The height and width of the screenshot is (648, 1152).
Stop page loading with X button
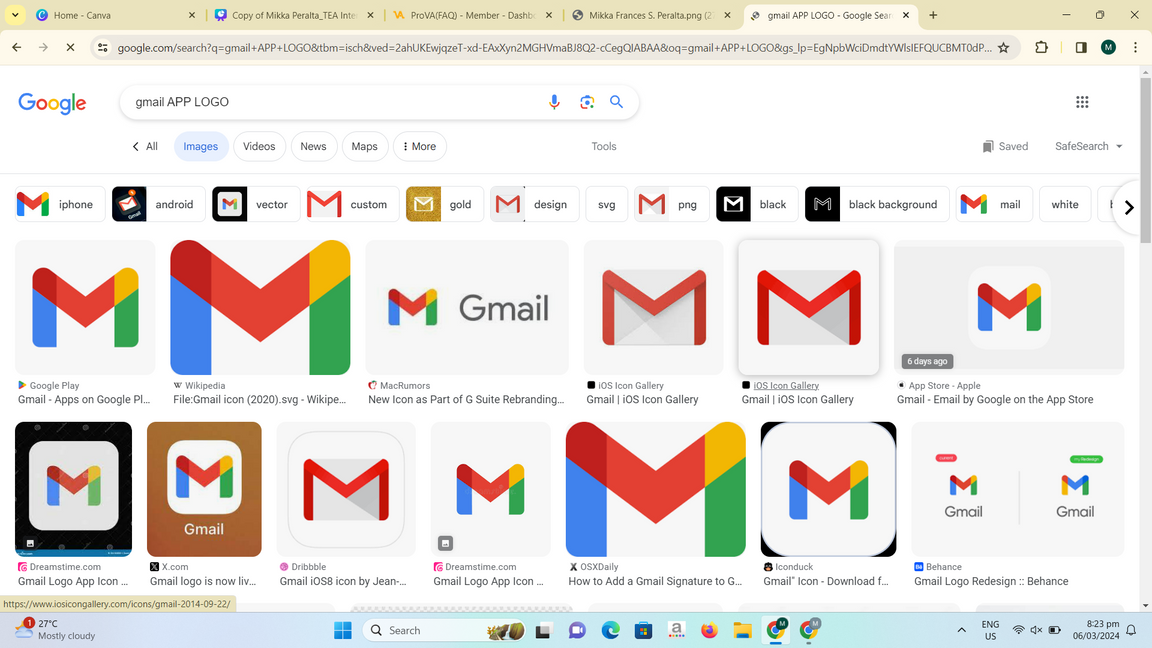pos(71,48)
